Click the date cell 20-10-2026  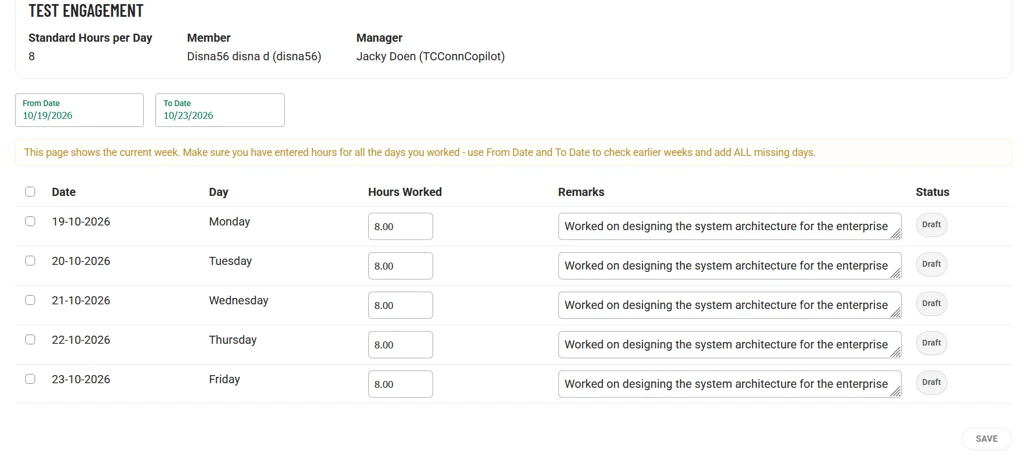tap(81, 261)
